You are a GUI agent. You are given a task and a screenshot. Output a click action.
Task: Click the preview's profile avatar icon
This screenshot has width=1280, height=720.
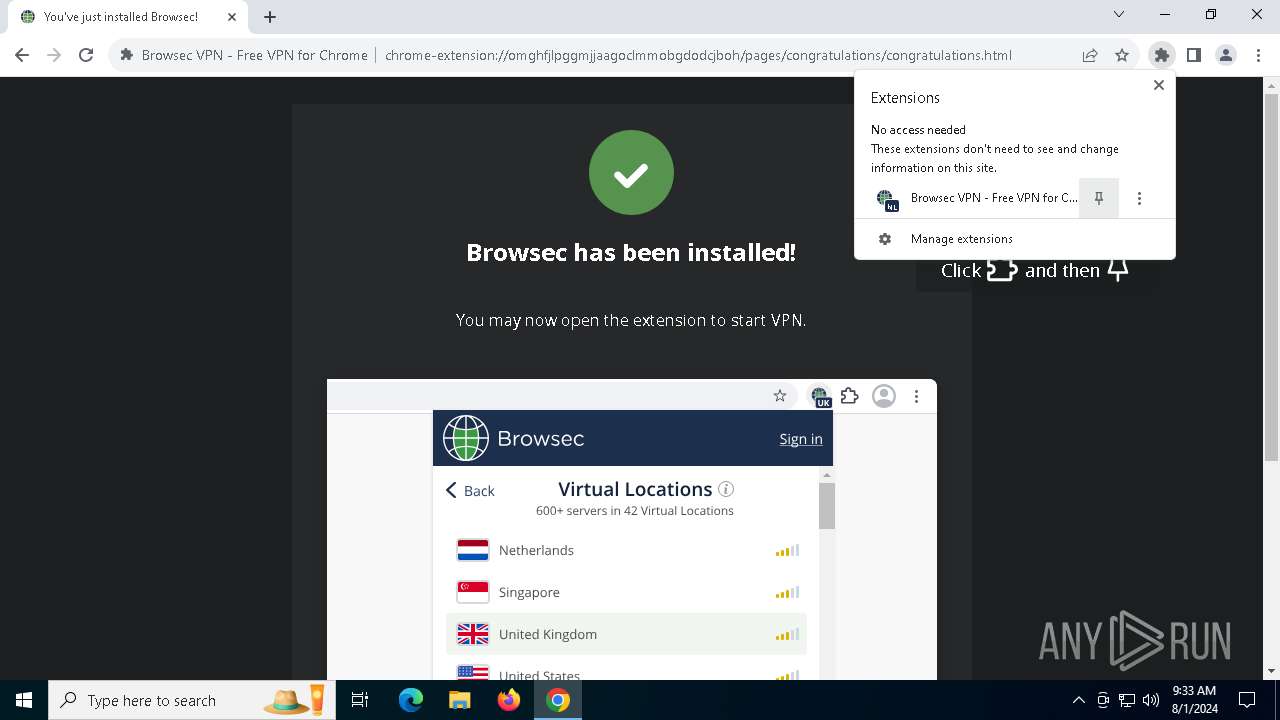pyautogui.click(x=884, y=396)
